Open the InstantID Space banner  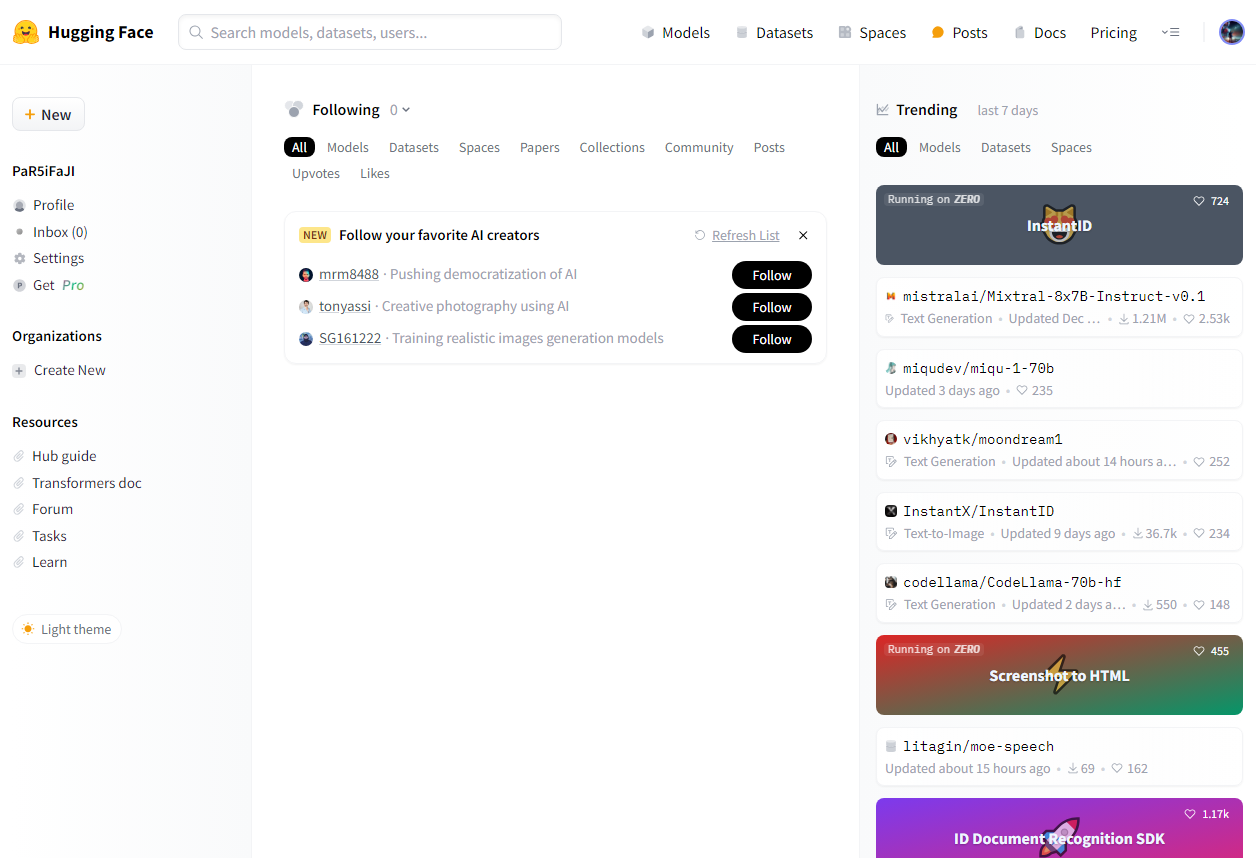point(1059,225)
